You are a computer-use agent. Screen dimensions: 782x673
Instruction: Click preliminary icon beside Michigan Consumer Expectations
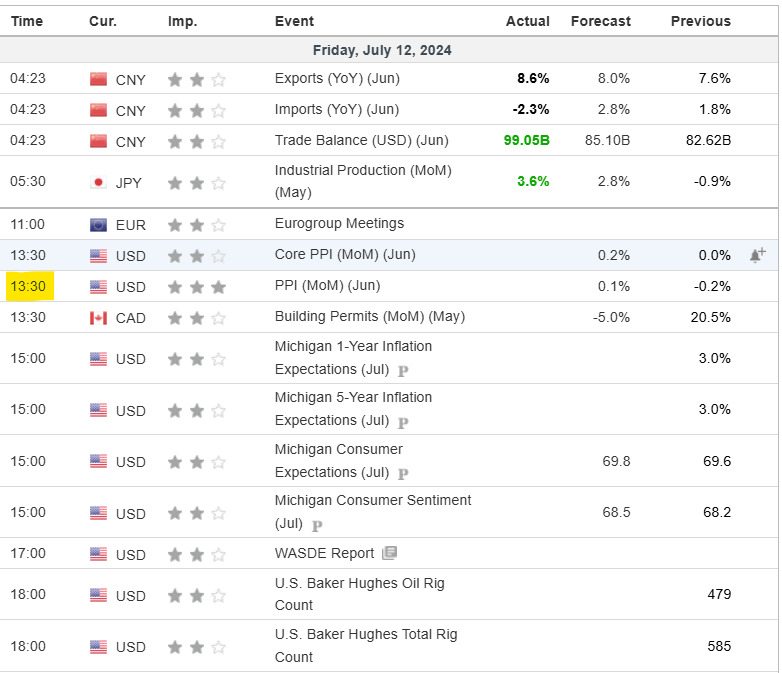pos(403,473)
